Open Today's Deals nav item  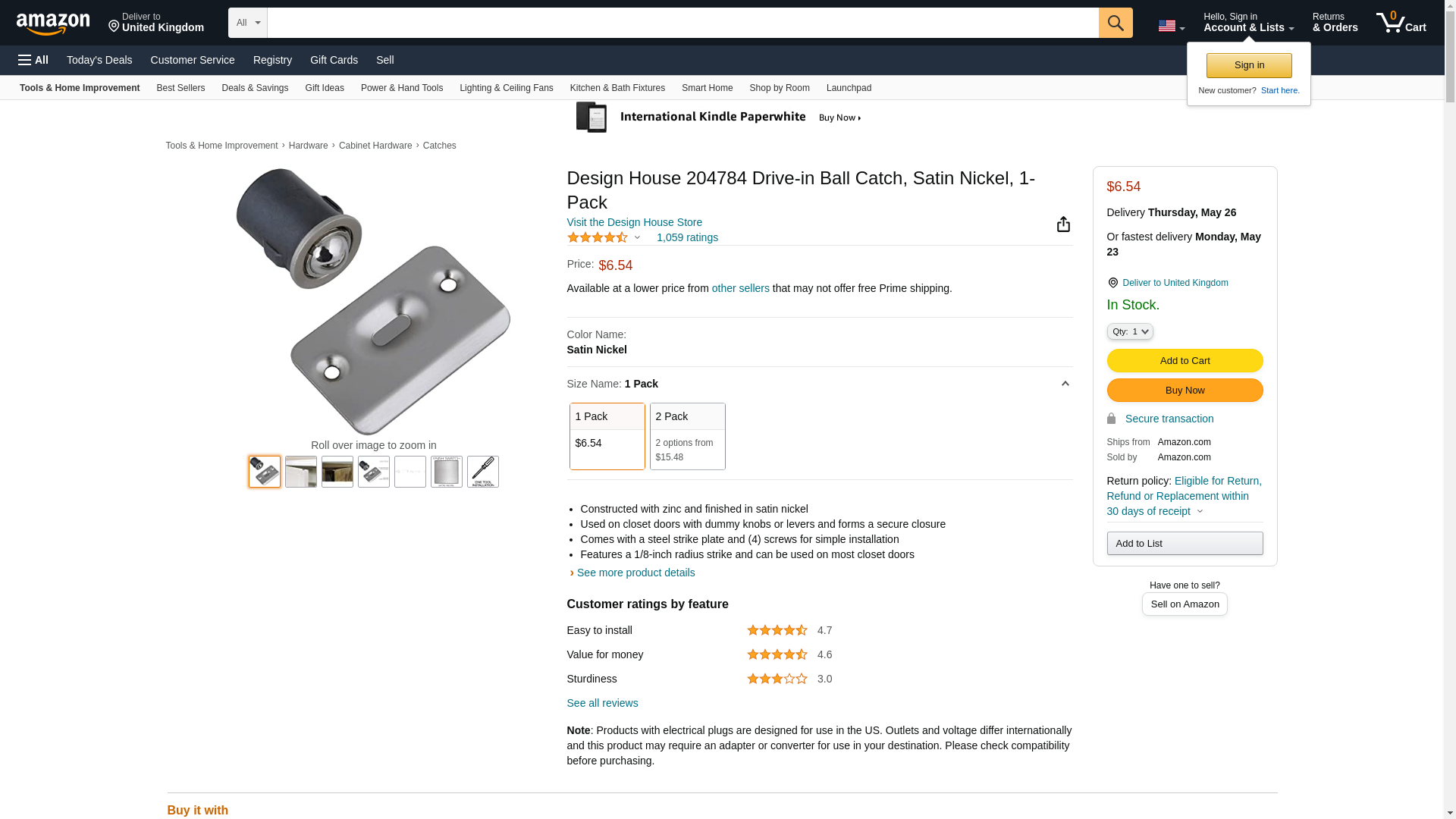pyautogui.click(x=99, y=60)
